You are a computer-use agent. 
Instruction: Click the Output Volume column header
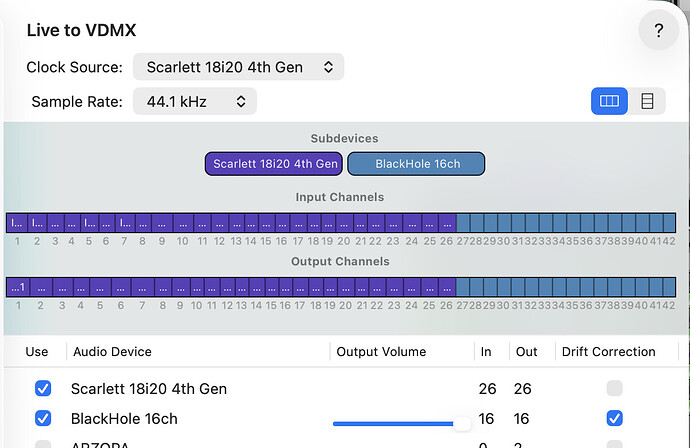click(x=381, y=352)
